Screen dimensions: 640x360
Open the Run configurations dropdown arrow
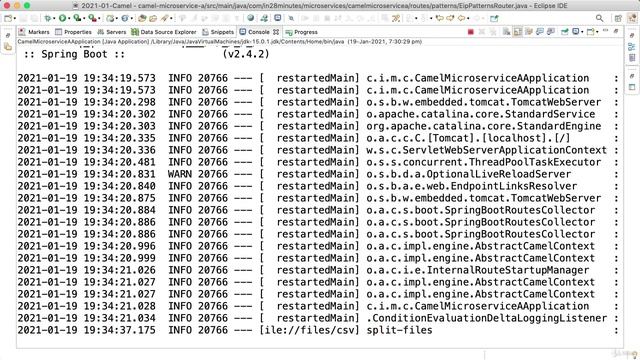tap(69, 18)
